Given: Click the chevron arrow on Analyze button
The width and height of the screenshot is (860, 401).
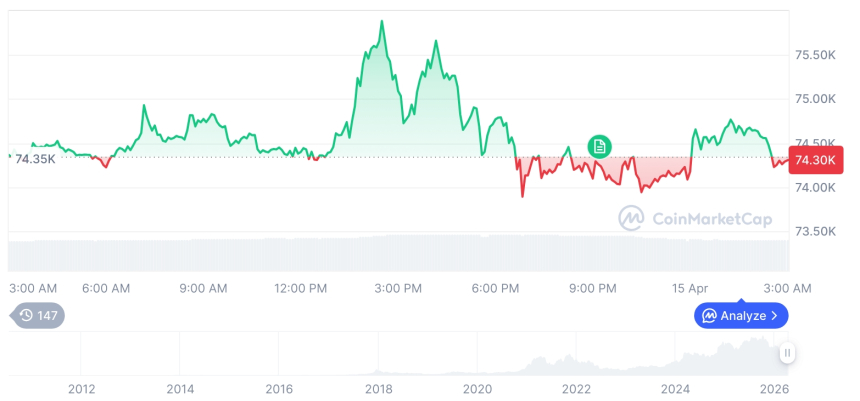Looking at the screenshot, I should (x=774, y=316).
